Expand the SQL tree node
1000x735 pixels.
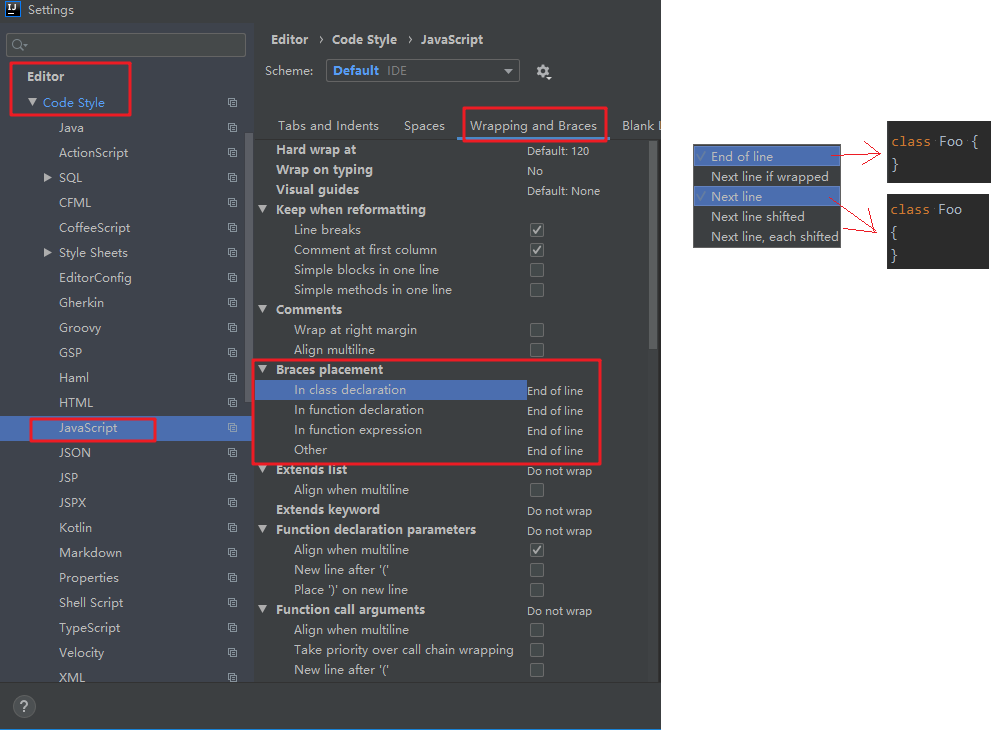[47, 177]
